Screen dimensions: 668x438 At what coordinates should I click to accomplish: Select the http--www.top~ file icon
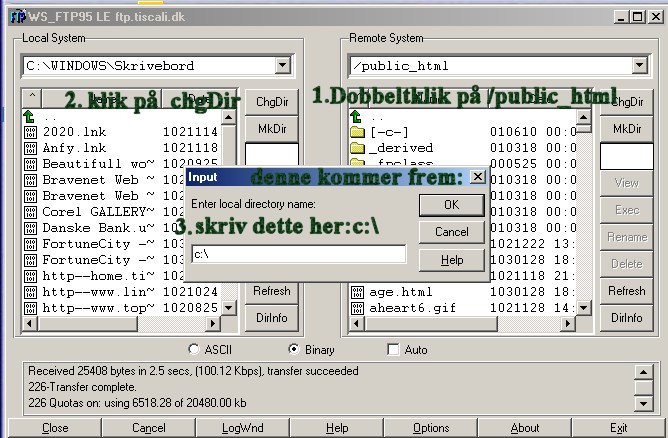point(30,308)
